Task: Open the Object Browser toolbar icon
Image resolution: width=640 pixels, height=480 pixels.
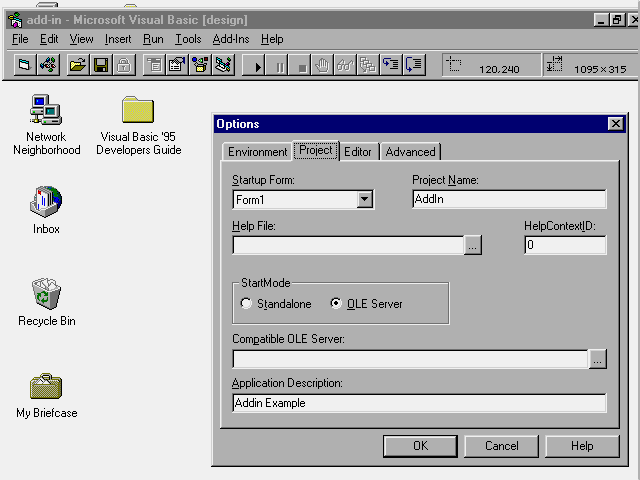Action: pyautogui.click(x=200, y=65)
